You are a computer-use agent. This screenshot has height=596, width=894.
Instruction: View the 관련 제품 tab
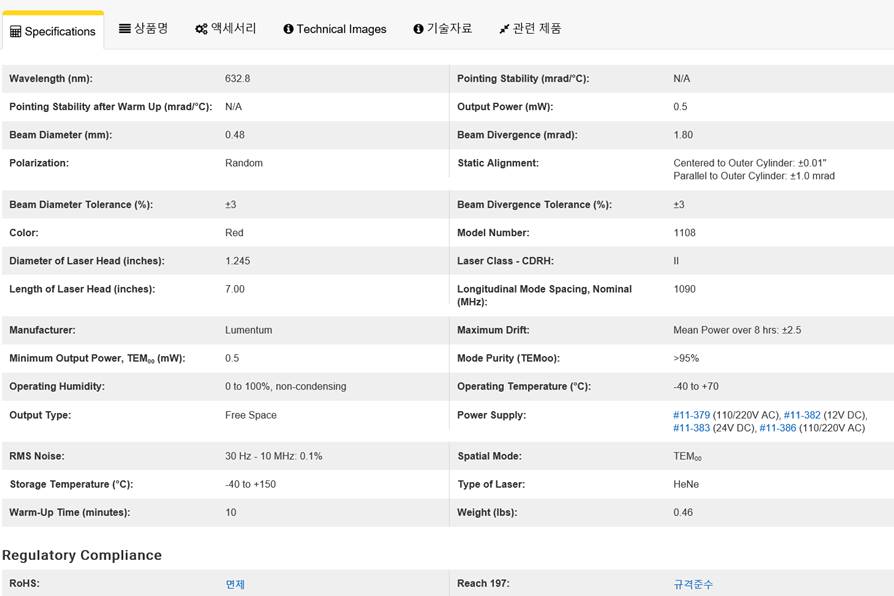point(537,28)
